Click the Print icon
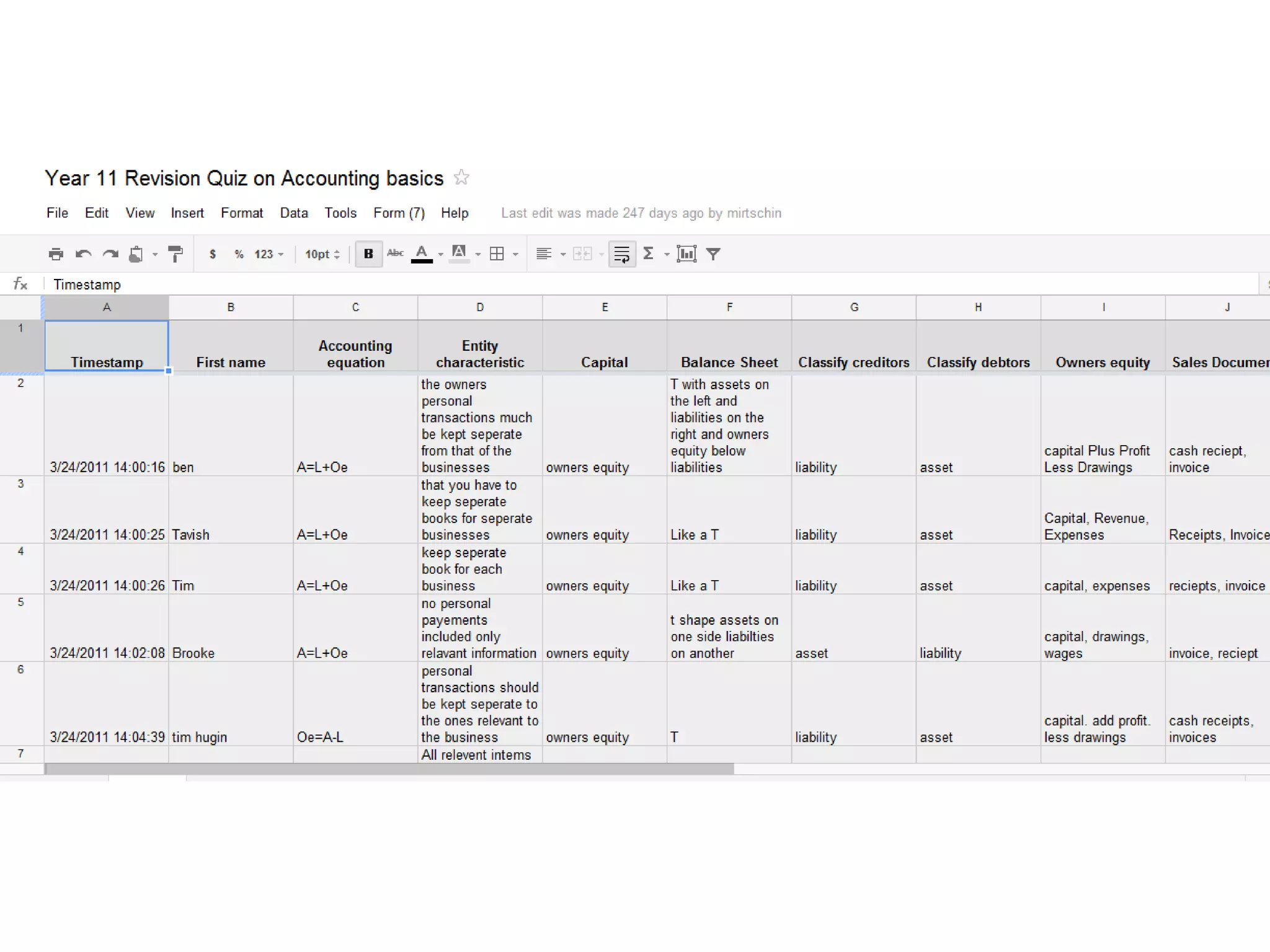Viewport: 1270px width, 952px height. coord(56,254)
